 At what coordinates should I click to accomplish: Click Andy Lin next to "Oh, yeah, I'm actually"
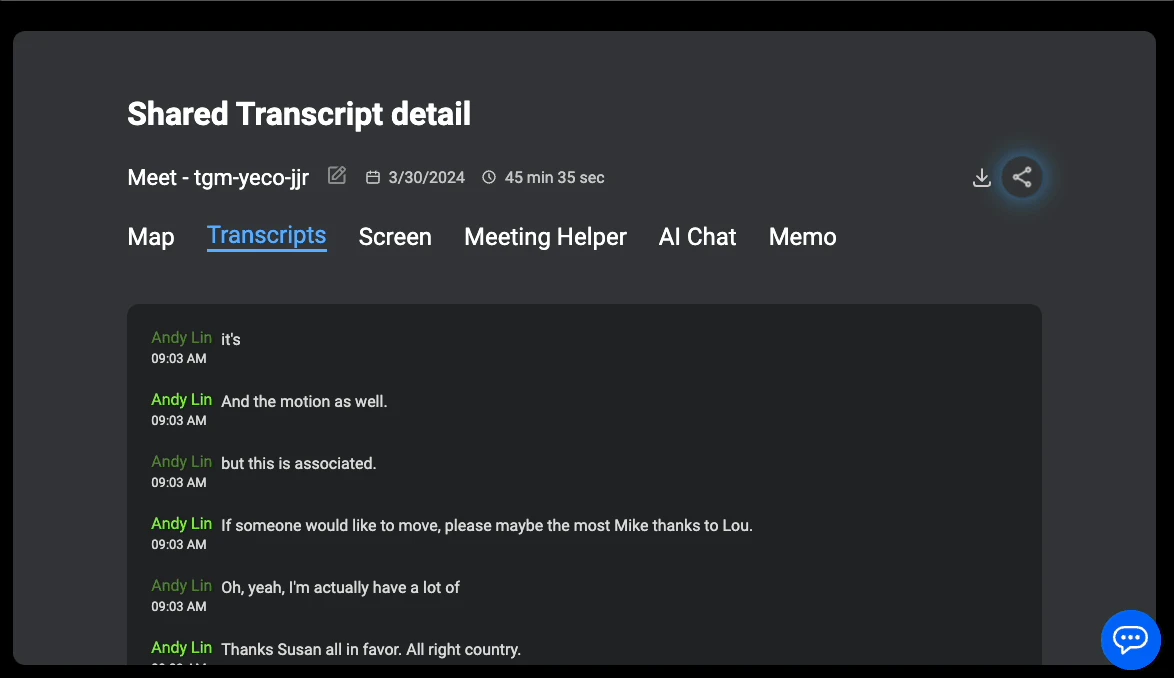tap(181, 586)
